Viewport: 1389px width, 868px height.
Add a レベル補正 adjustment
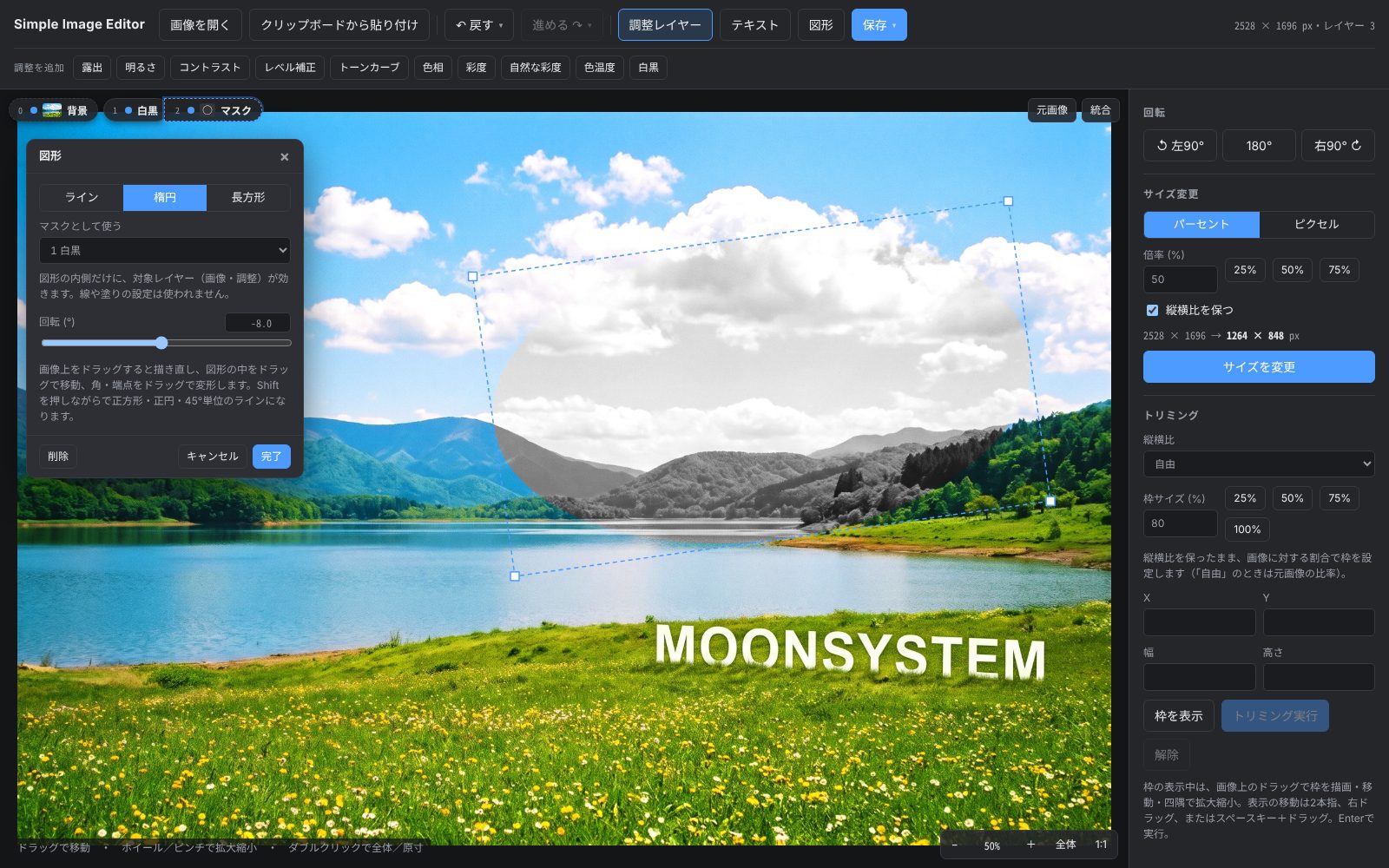click(290, 68)
